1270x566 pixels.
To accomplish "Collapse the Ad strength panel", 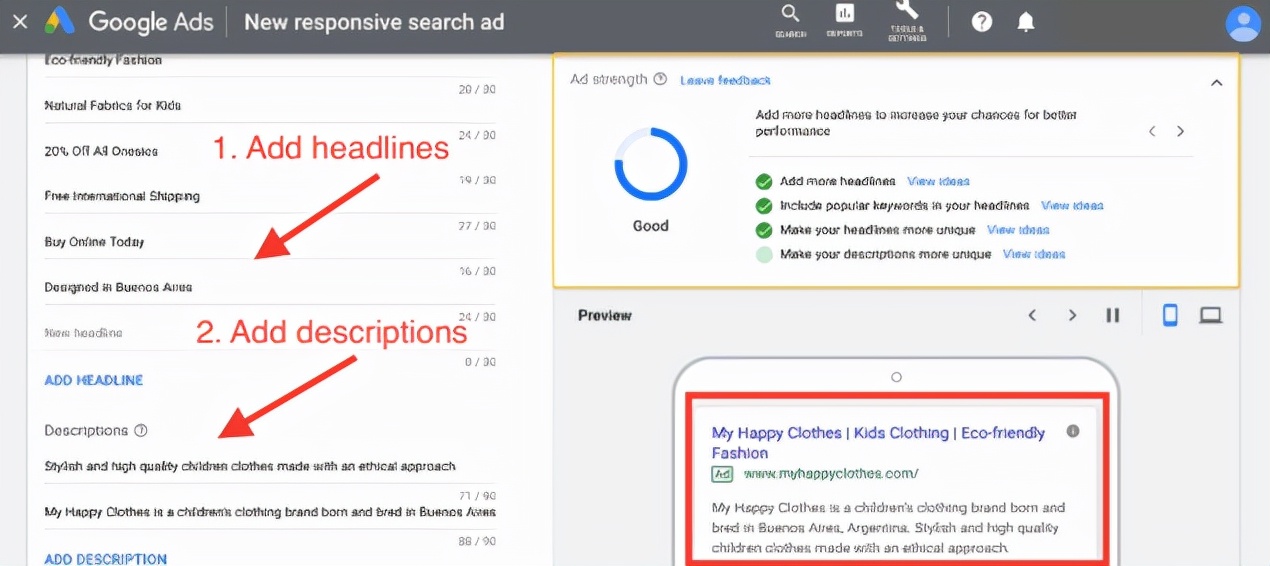I will pyautogui.click(x=1216, y=83).
